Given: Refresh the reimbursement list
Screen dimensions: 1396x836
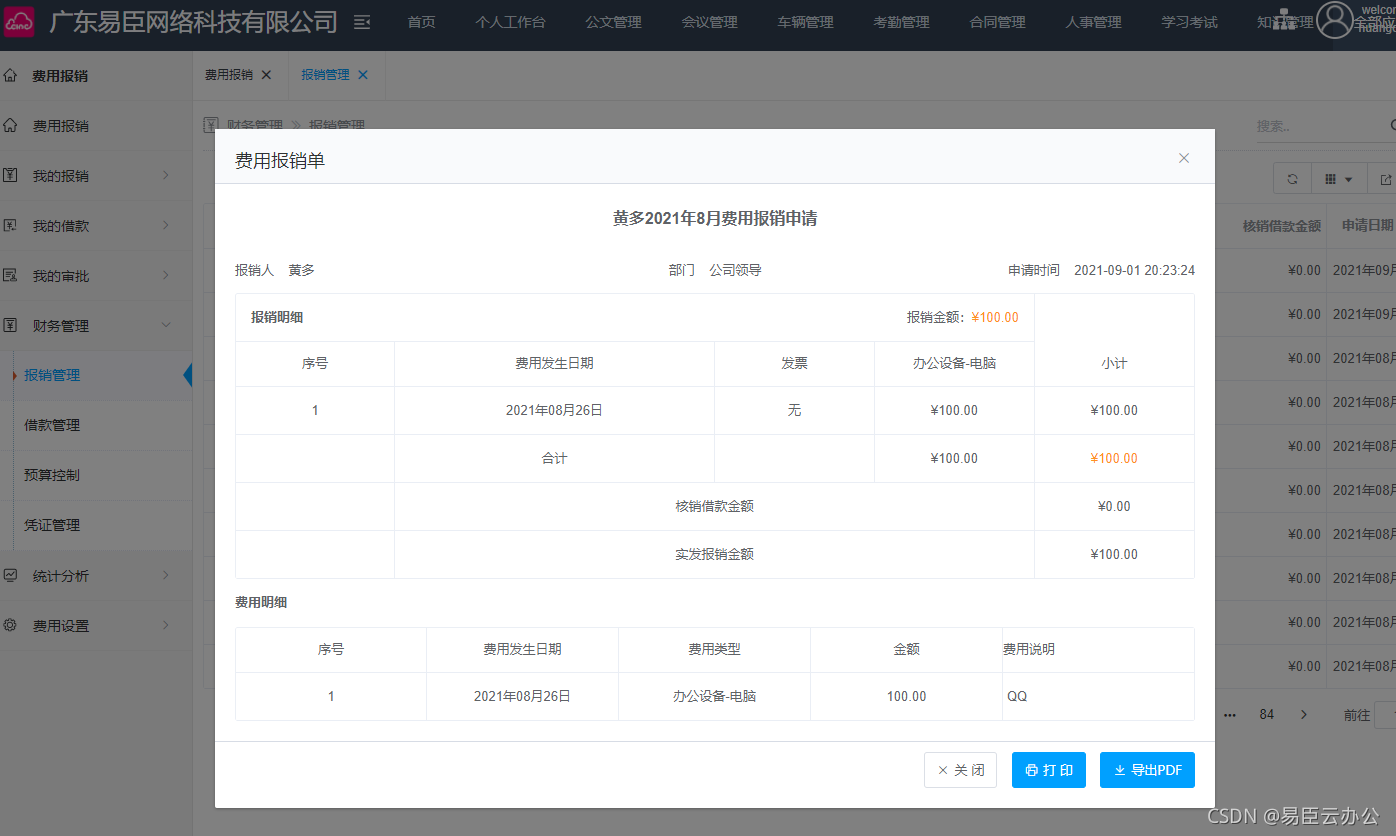Looking at the screenshot, I should (1292, 178).
